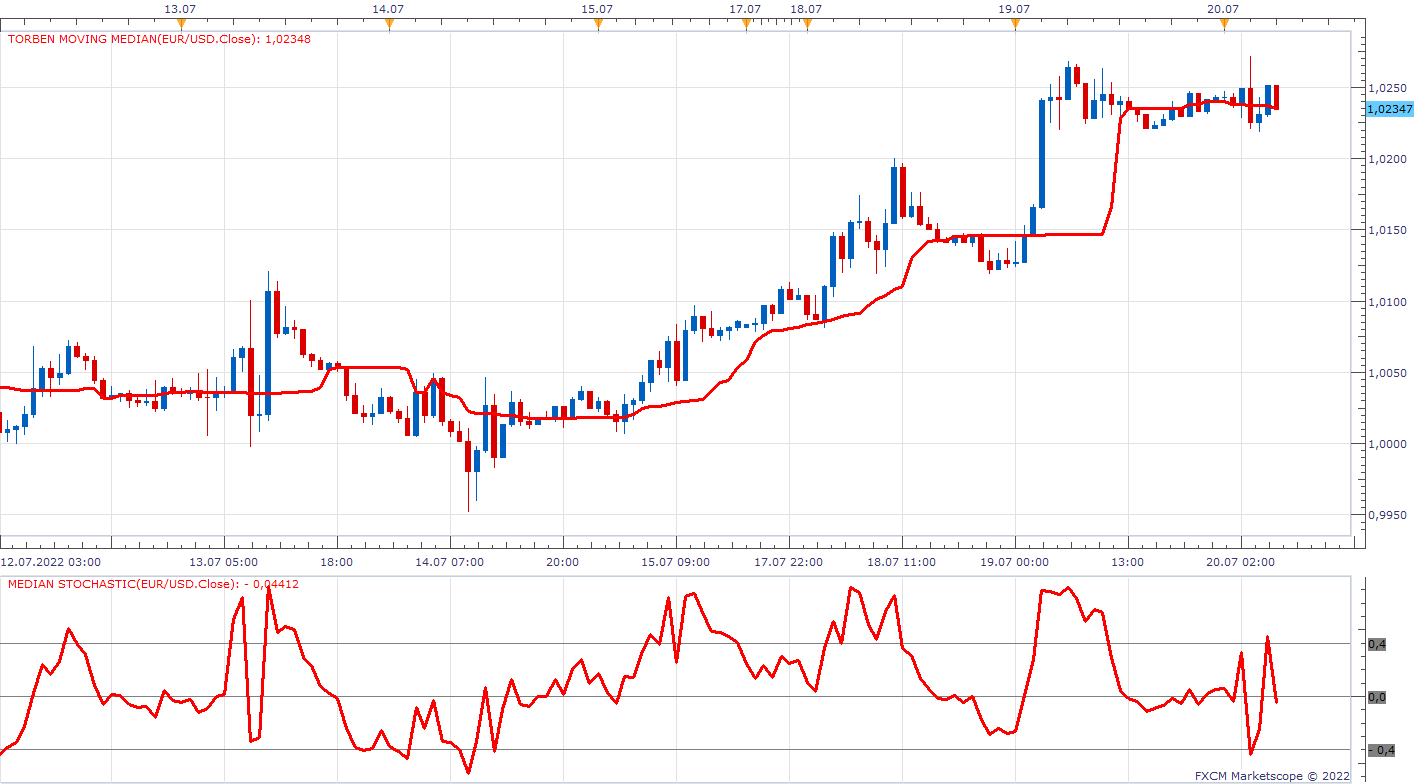This screenshot has width=1423, height=784.
Task: Click the 14.07 07:00 time label
Action: [x=449, y=562]
